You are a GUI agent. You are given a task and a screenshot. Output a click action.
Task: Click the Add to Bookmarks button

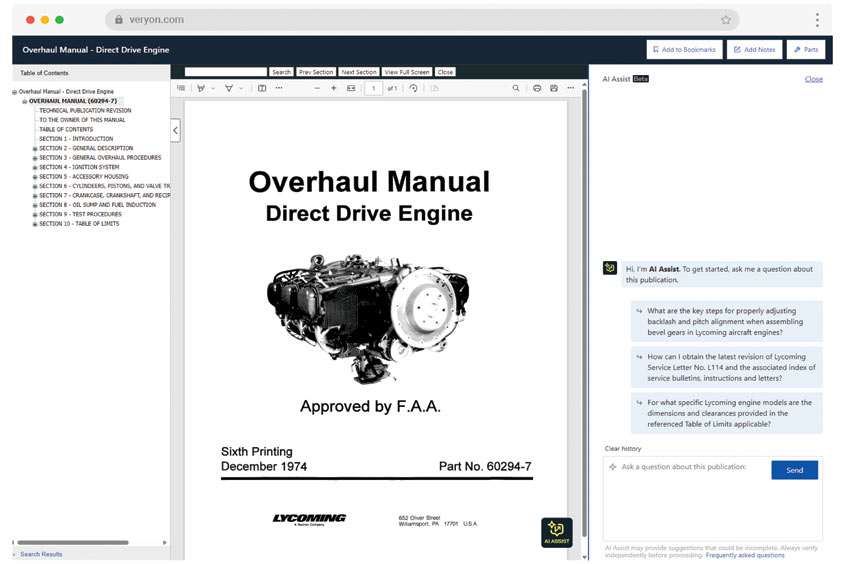(x=682, y=49)
